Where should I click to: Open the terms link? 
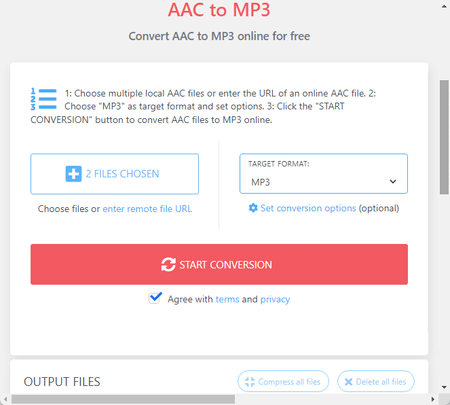pos(227,299)
